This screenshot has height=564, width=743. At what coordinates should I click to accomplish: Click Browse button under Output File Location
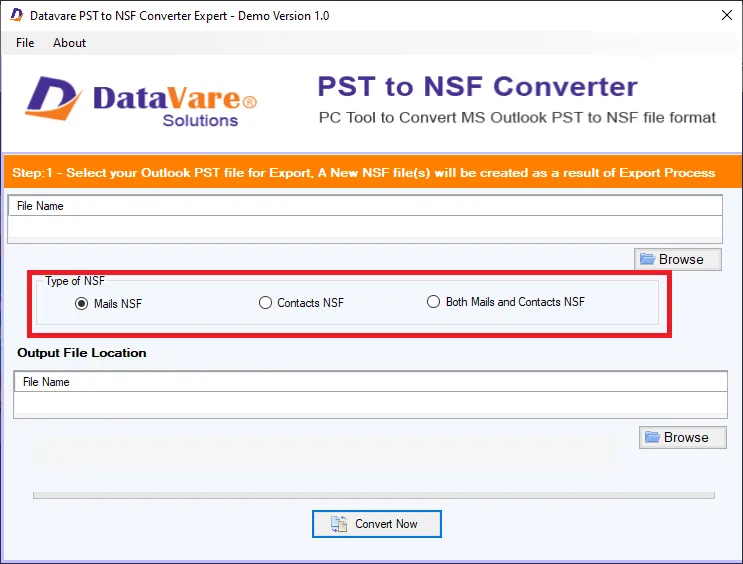point(682,437)
